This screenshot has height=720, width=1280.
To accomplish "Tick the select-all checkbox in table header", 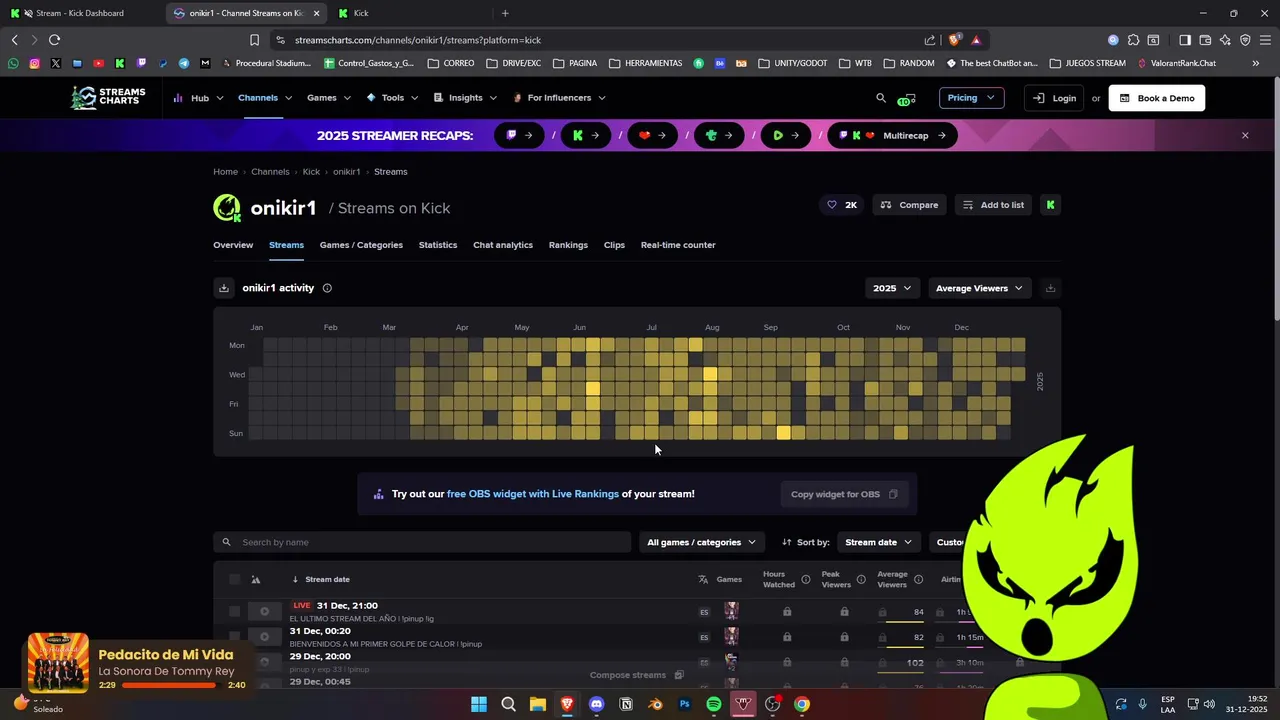I will (x=234, y=579).
